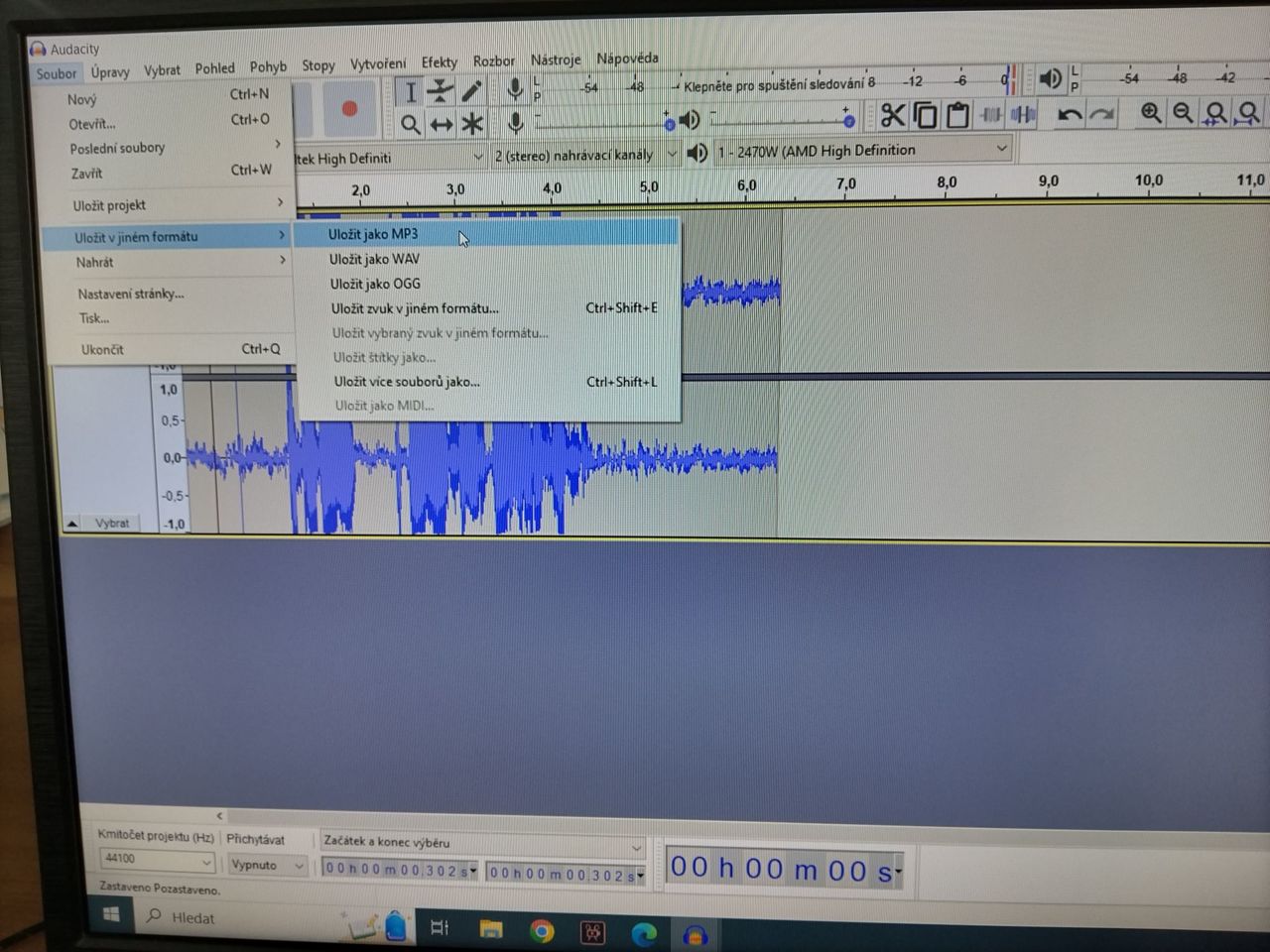Select the Envelope tool
This screenshot has height=952, width=1270.
[441, 92]
